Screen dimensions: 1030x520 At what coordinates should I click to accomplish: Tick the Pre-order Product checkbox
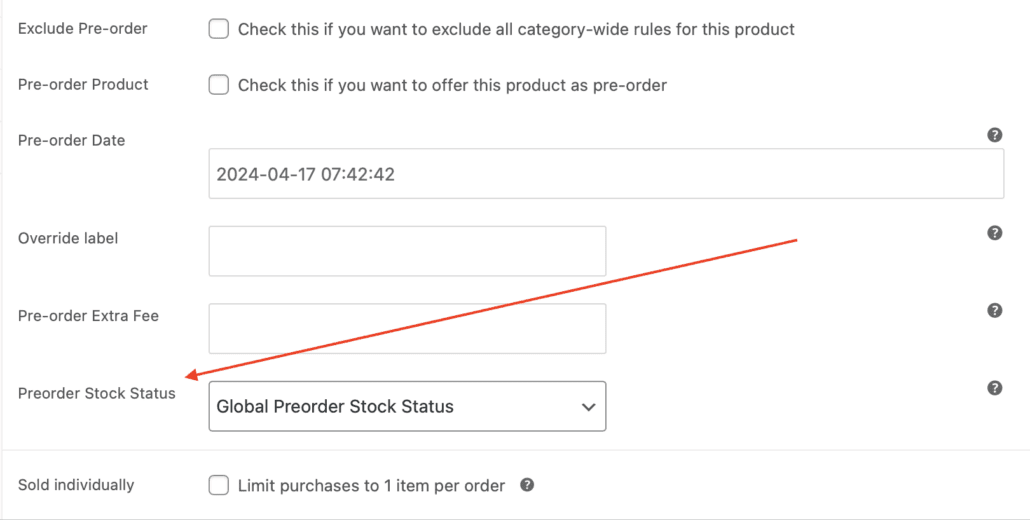coord(218,85)
